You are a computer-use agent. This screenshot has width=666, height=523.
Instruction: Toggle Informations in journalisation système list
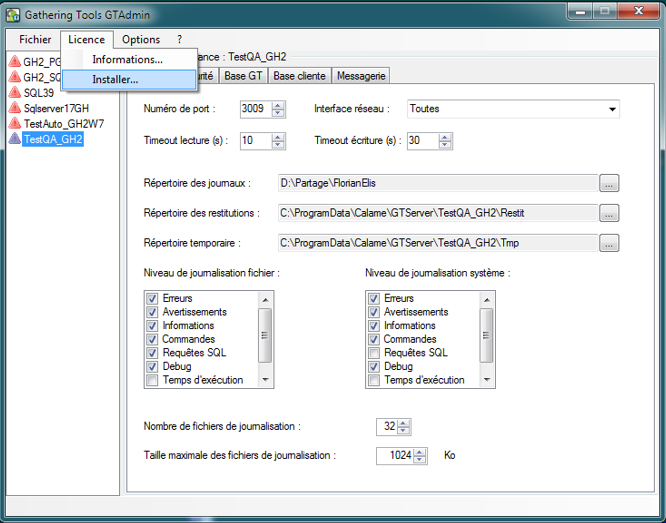[x=374, y=325]
